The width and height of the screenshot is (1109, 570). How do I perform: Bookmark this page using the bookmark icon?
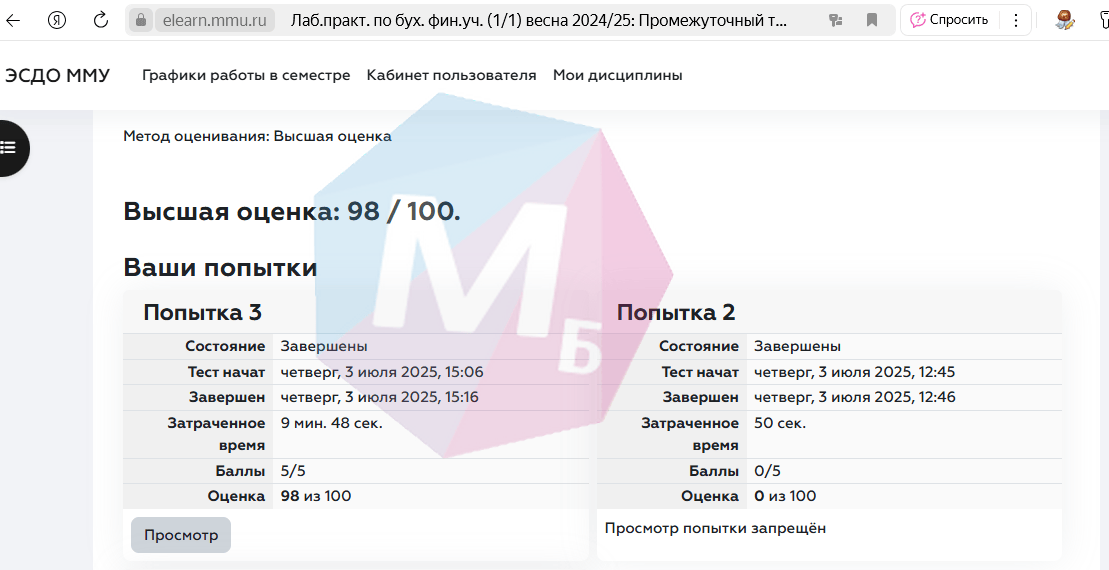tap(872, 20)
